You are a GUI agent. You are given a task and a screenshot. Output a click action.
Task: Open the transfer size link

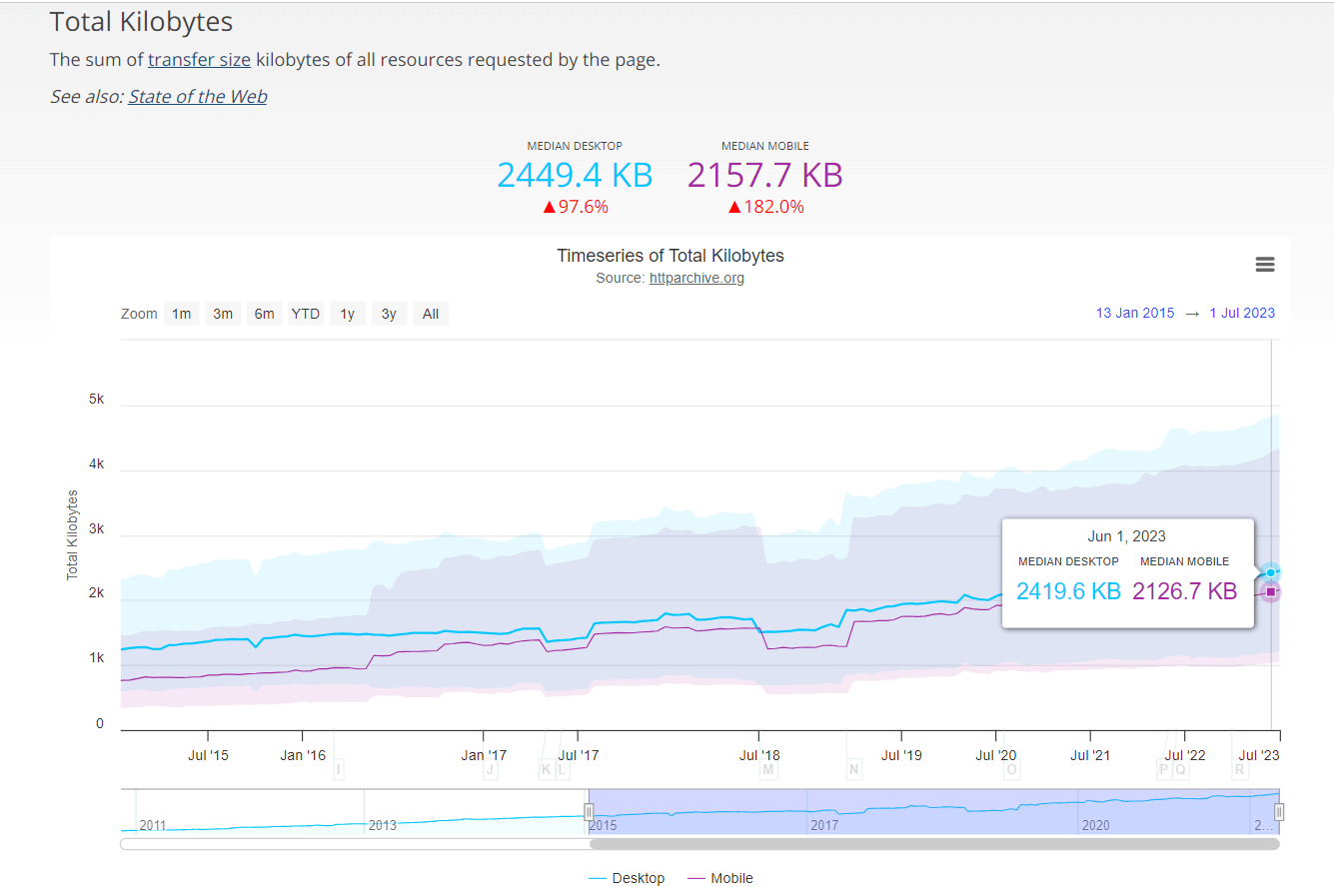click(199, 60)
